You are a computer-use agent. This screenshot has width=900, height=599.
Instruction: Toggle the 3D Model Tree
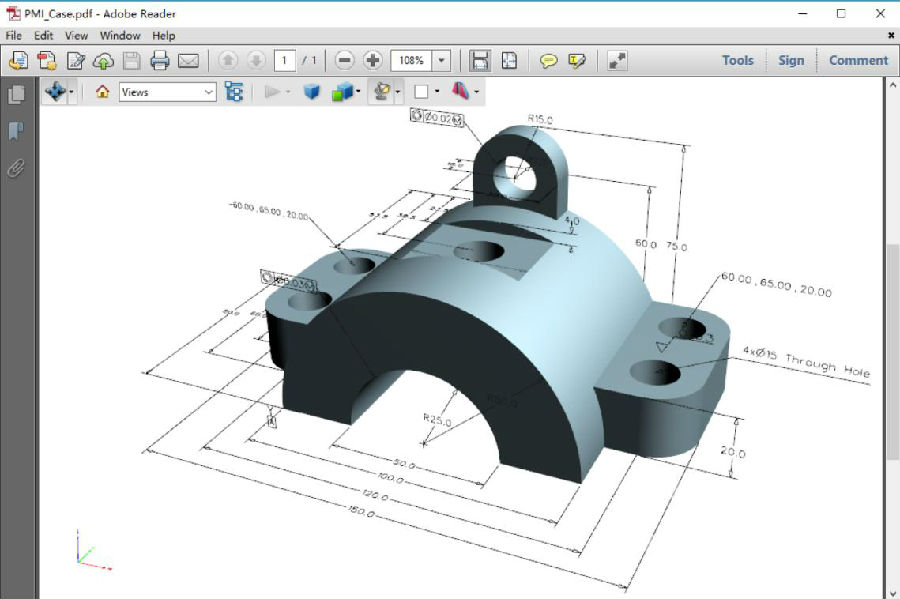[234, 92]
